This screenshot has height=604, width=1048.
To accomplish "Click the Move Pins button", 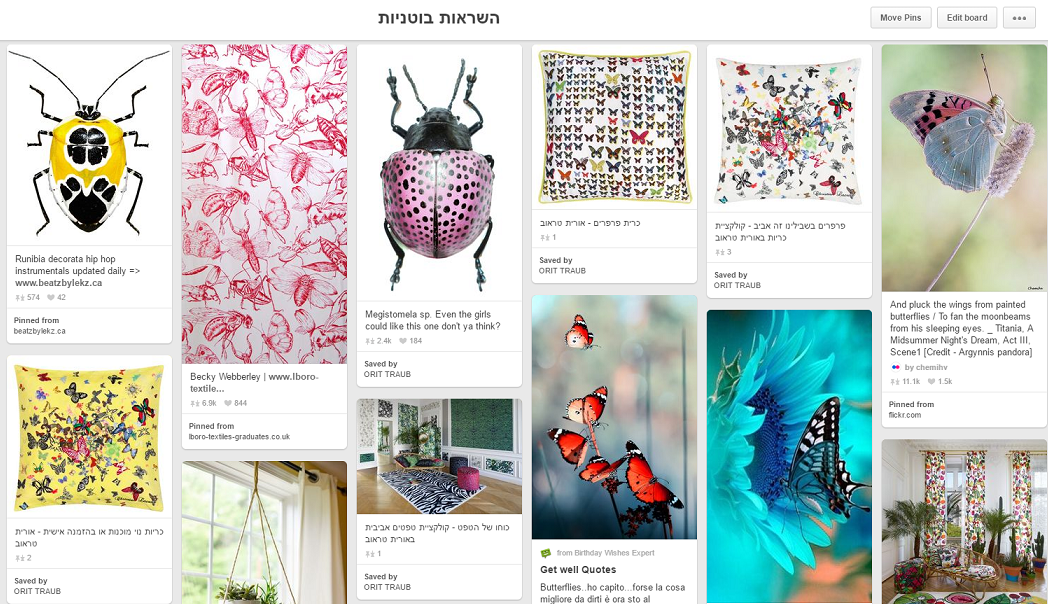I will (x=900, y=18).
